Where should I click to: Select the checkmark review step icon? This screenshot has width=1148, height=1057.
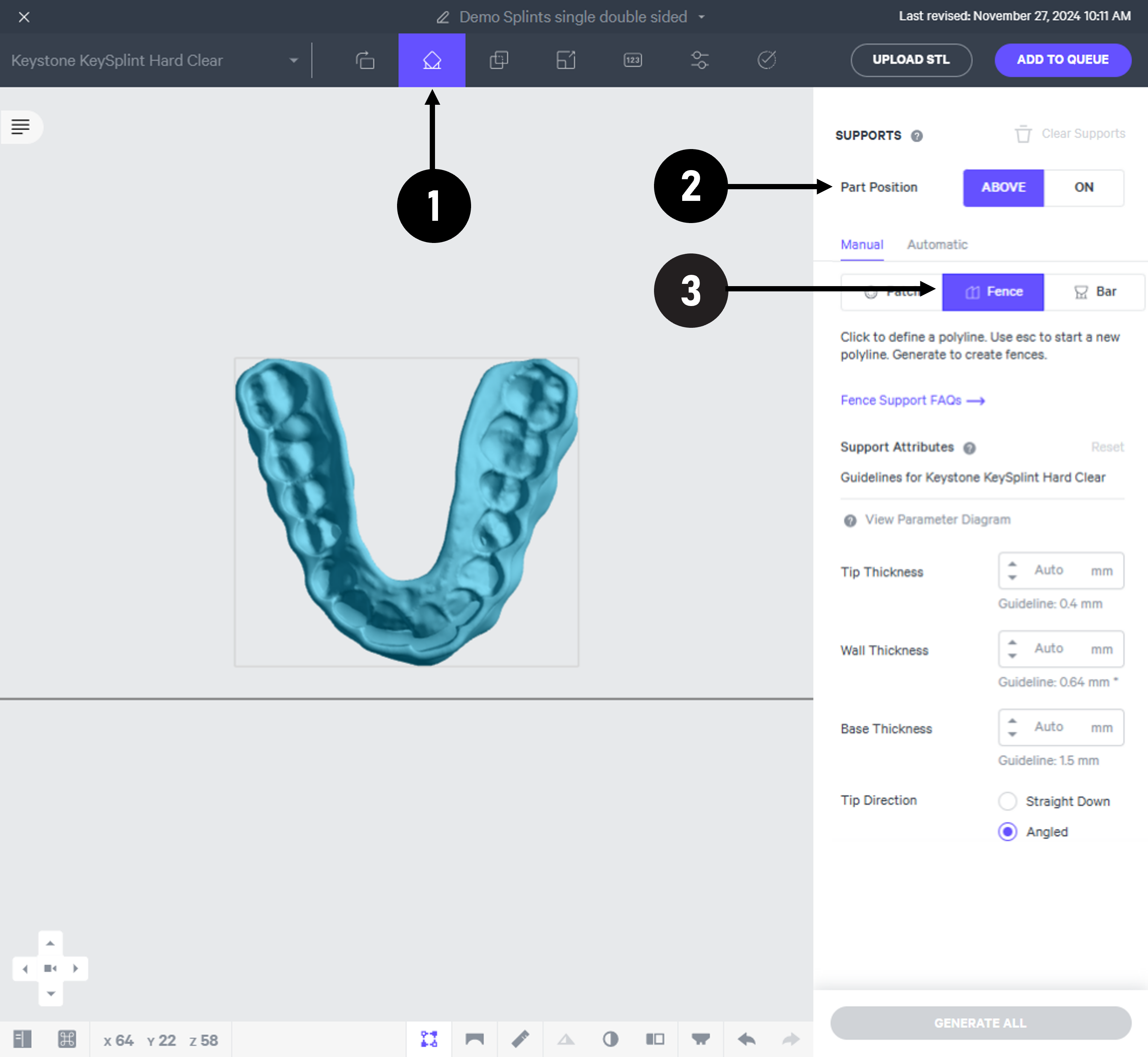(x=767, y=60)
